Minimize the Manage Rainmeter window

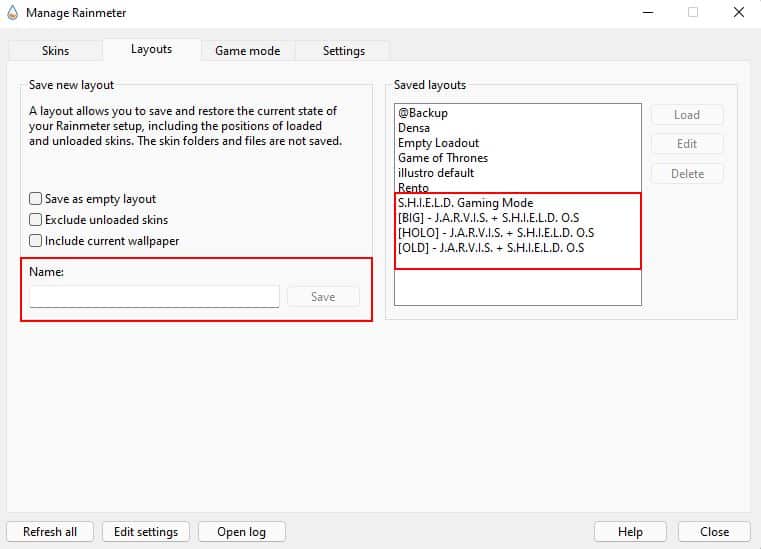(648, 13)
